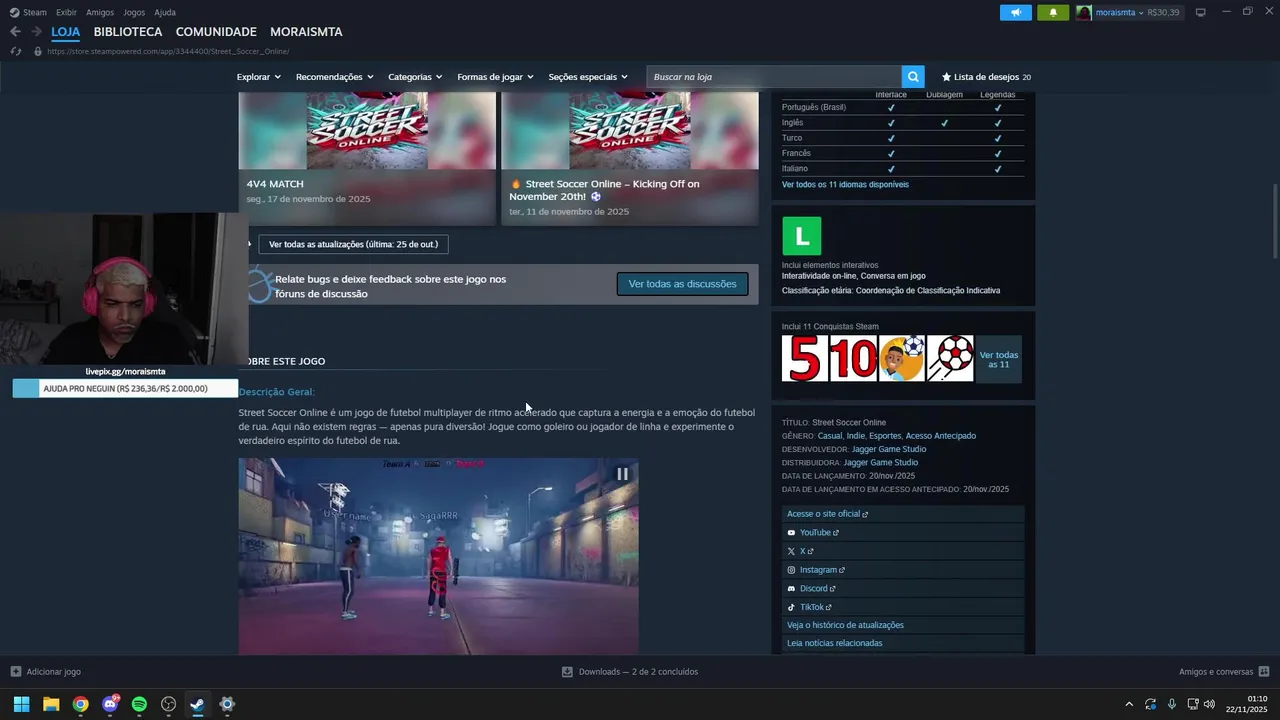Open Amigos e conversas chat icon
This screenshot has height=720, width=1280.
tap(1264, 672)
